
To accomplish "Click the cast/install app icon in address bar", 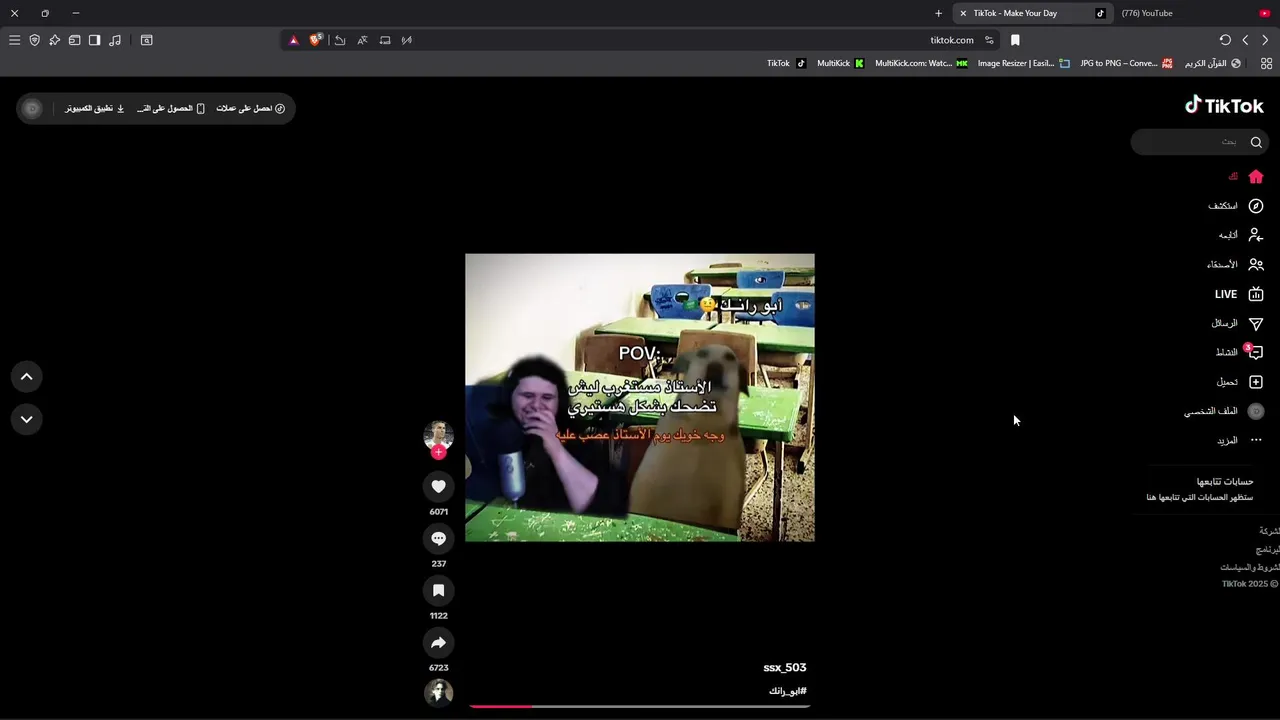I will [385, 40].
